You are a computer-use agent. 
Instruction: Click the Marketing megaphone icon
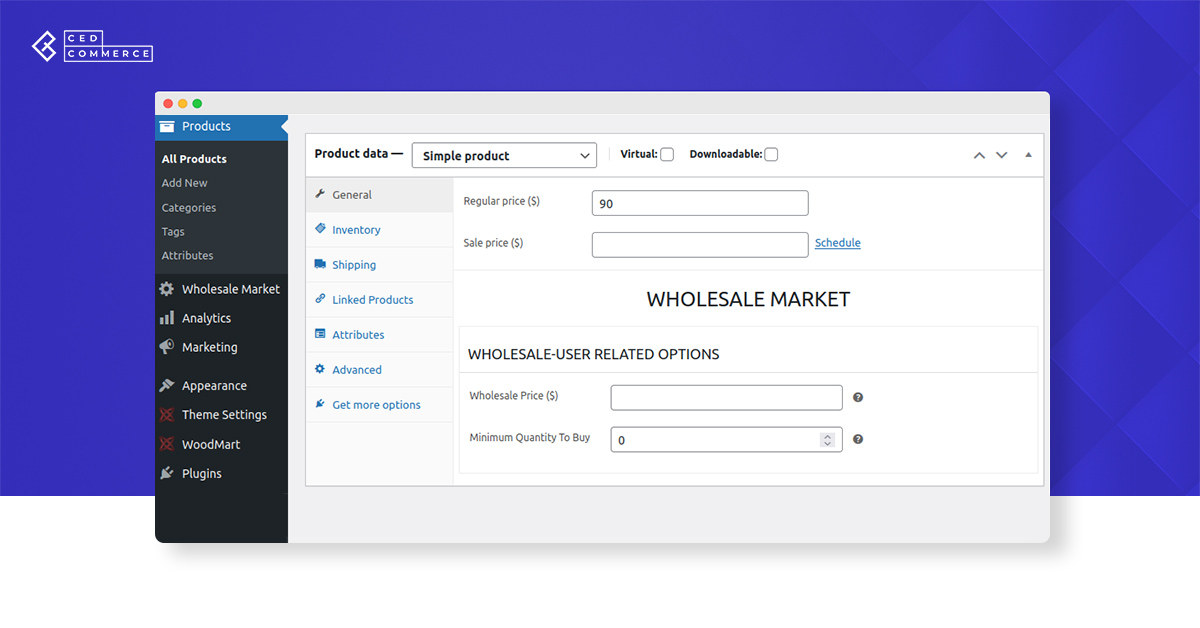tap(166, 347)
